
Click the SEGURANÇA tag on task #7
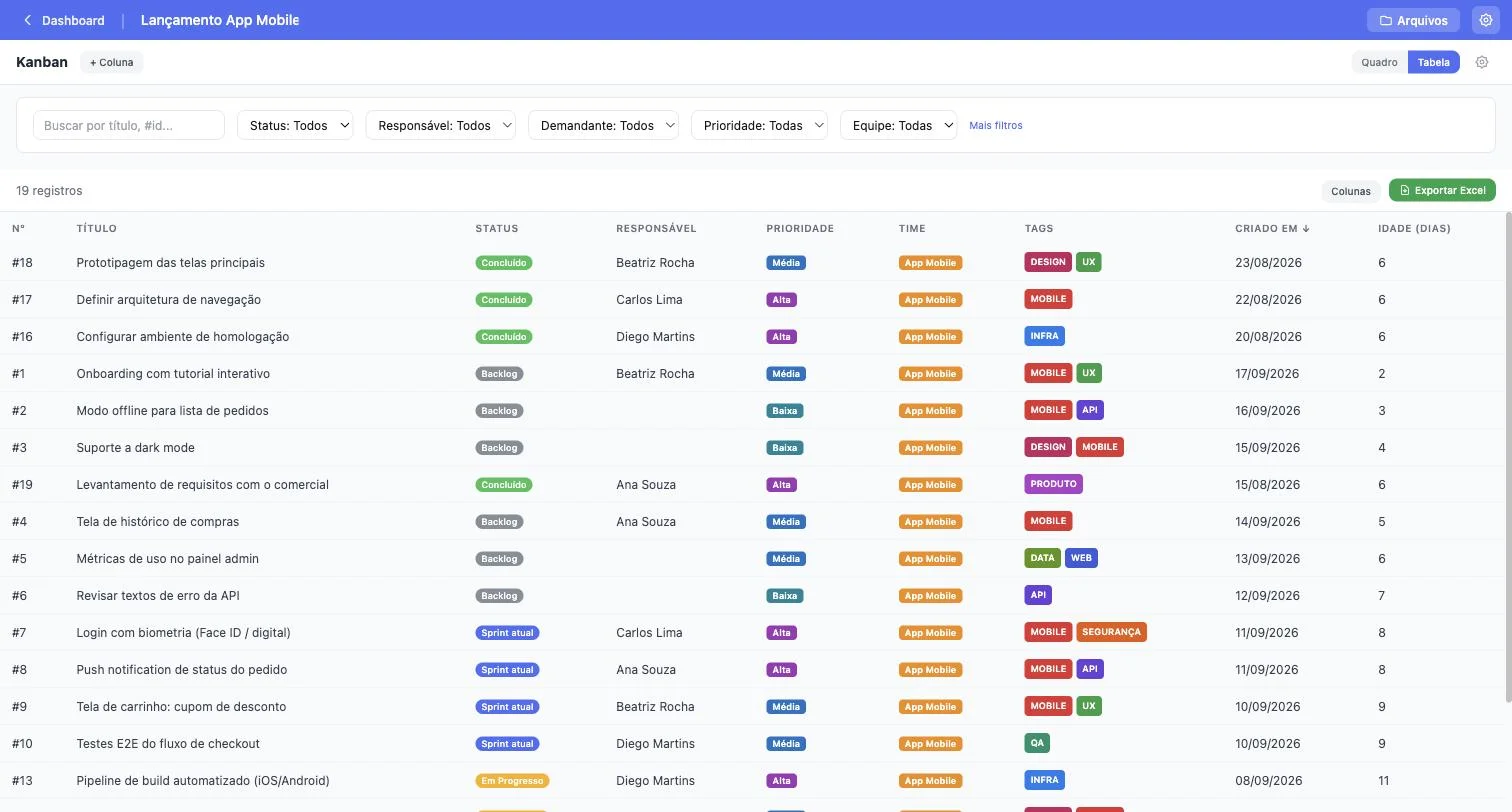tap(1111, 632)
